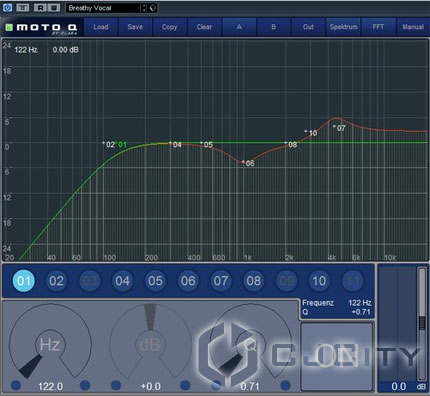Toggle the Spektrum display
Image resolution: width=430 pixels, height=396 pixels.
coord(343,27)
